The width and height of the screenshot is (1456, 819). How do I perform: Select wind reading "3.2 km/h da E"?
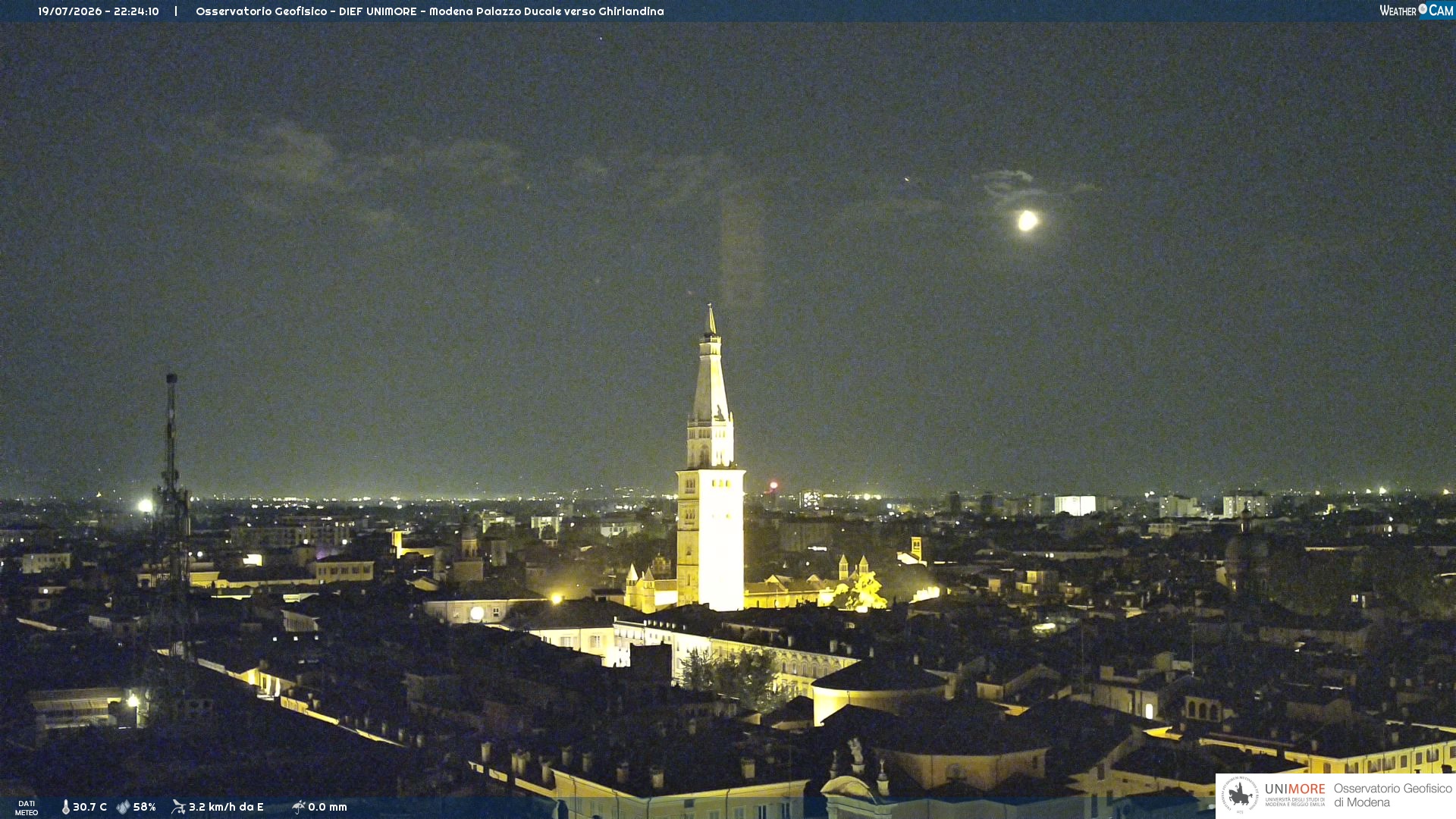click(x=226, y=807)
